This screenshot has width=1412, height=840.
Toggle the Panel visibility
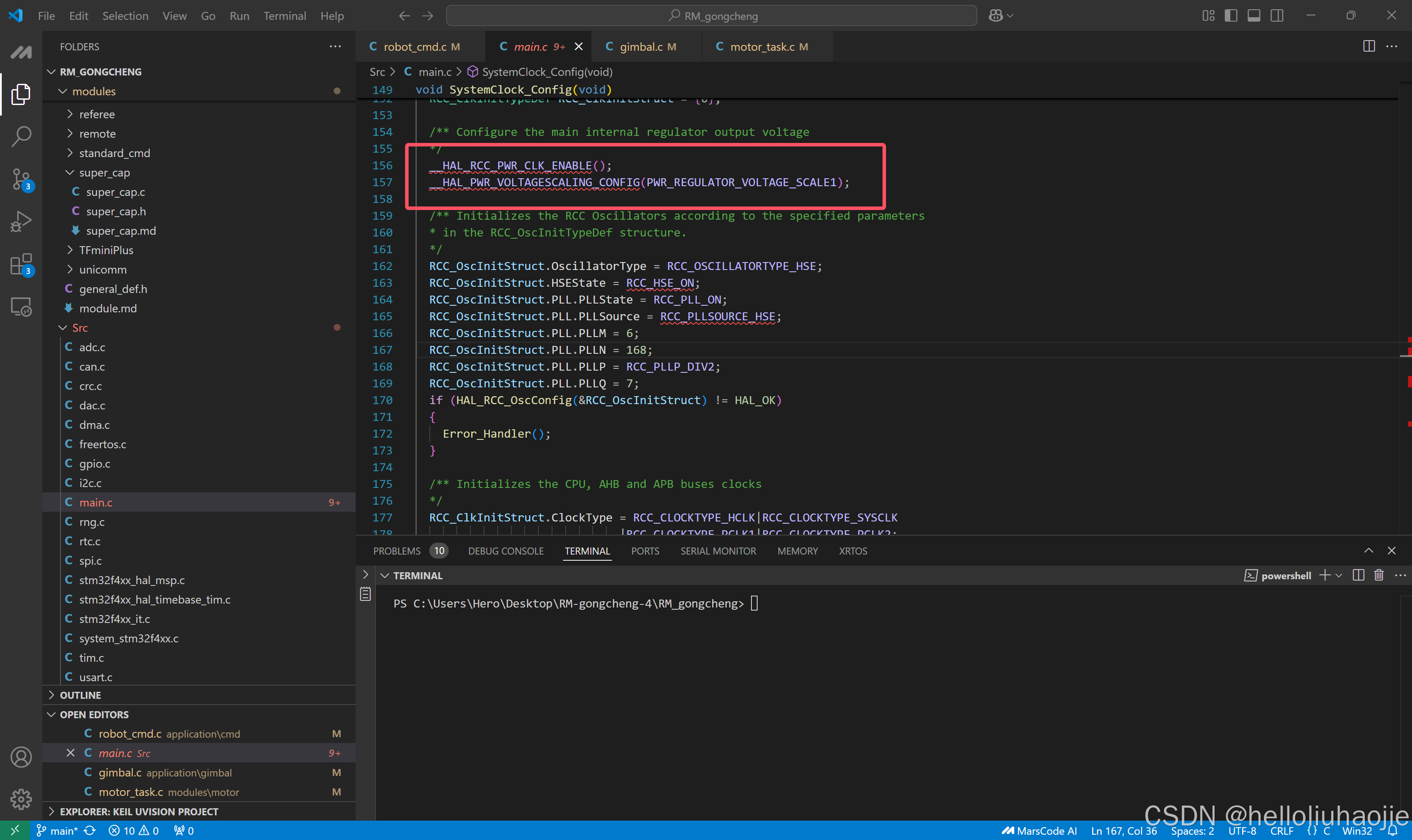point(1254,15)
